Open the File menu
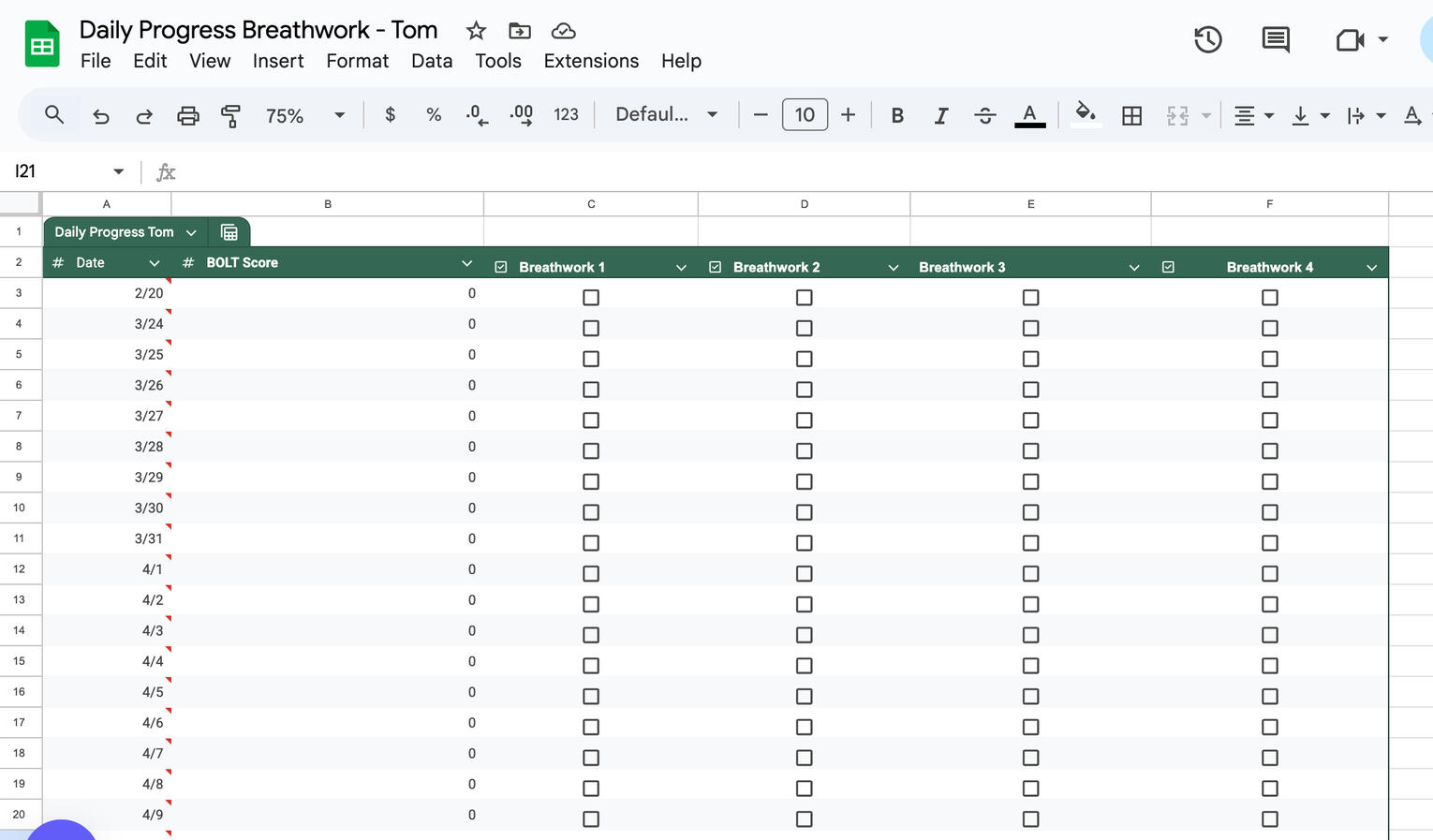The height and width of the screenshot is (840, 1433). 96,61
